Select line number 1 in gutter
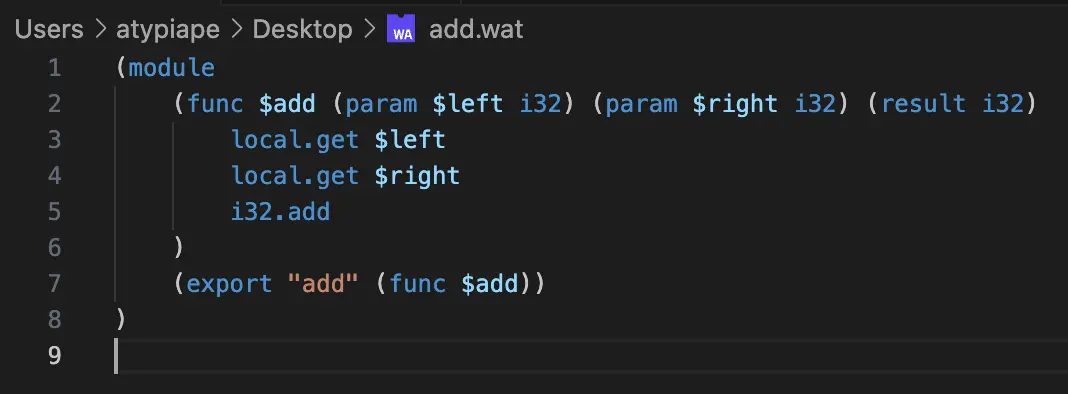Image resolution: width=1068 pixels, height=394 pixels. tap(54, 67)
